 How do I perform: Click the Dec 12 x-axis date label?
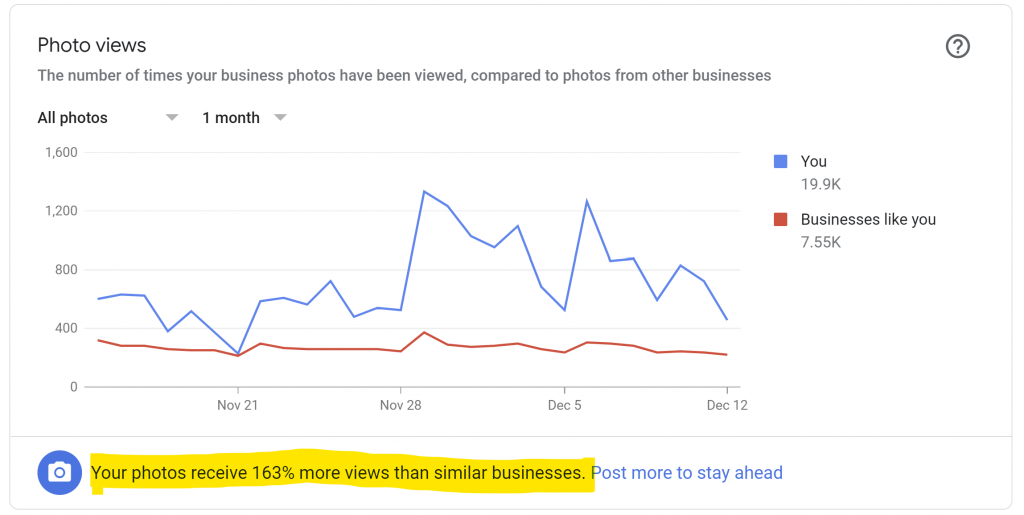click(727, 405)
